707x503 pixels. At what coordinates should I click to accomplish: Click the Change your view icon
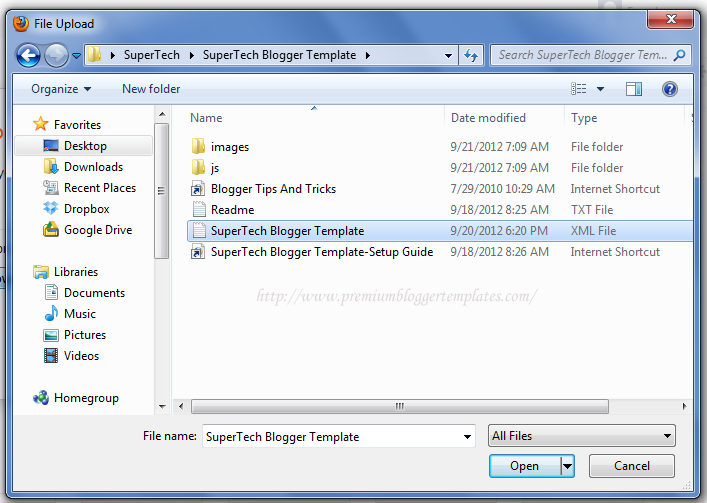point(578,89)
